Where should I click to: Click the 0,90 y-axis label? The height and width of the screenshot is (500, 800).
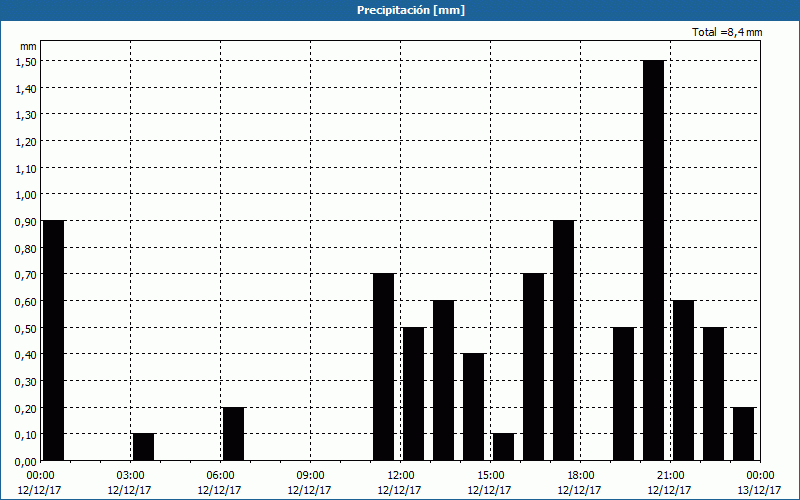point(26,221)
